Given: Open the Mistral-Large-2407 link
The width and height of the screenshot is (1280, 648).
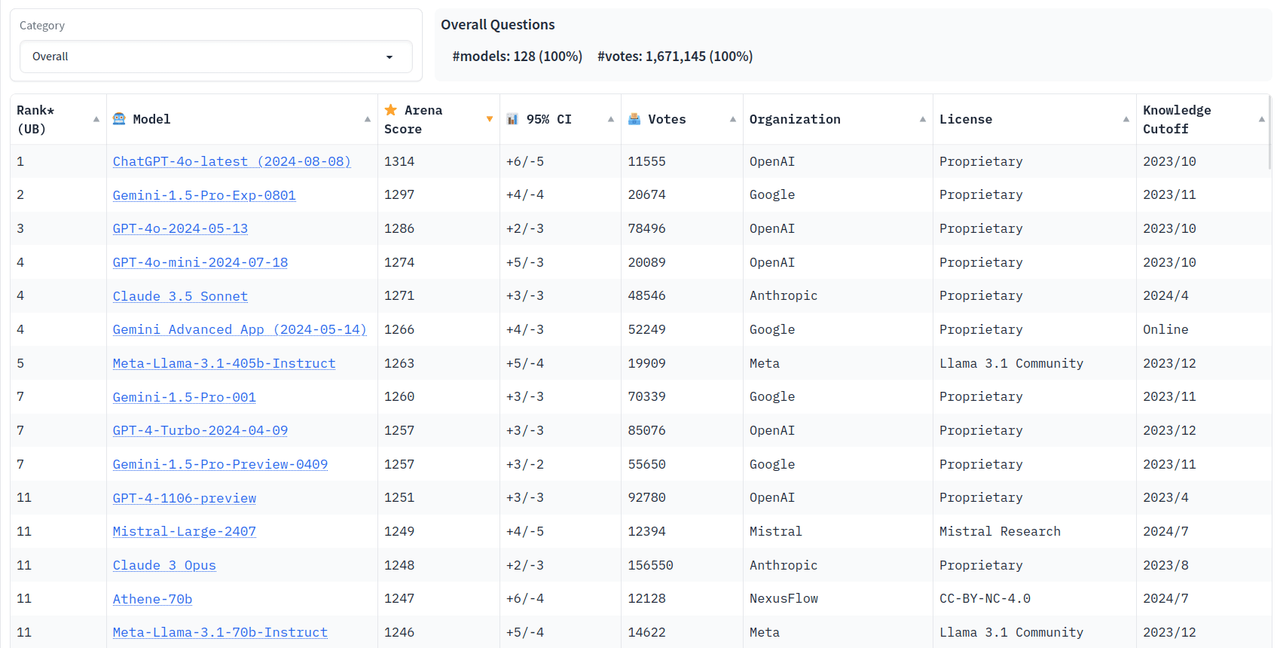Looking at the screenshot, I should tap(184, 531).
